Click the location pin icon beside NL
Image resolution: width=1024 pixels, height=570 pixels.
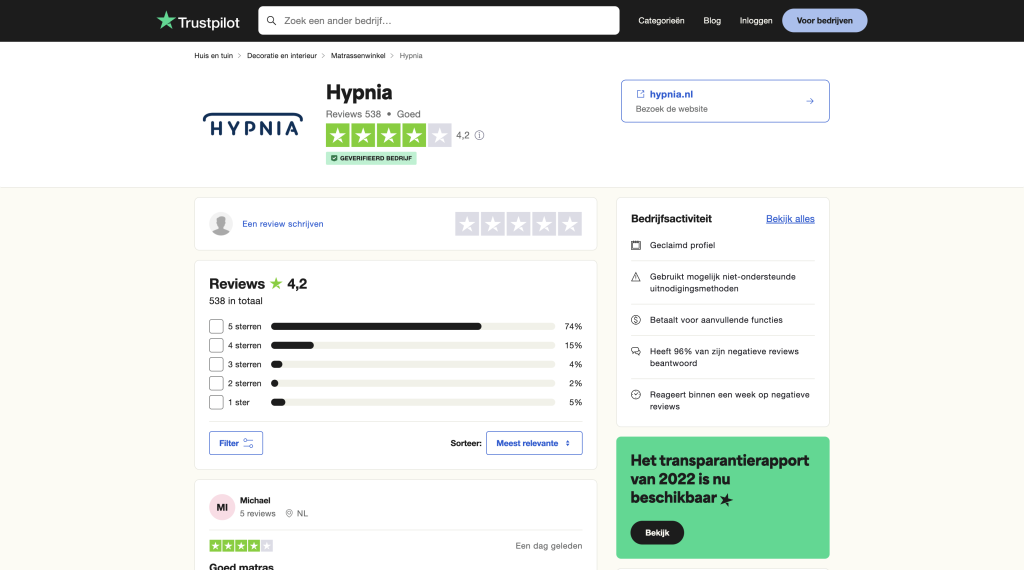pyautogui.click(x=289, y=514)
